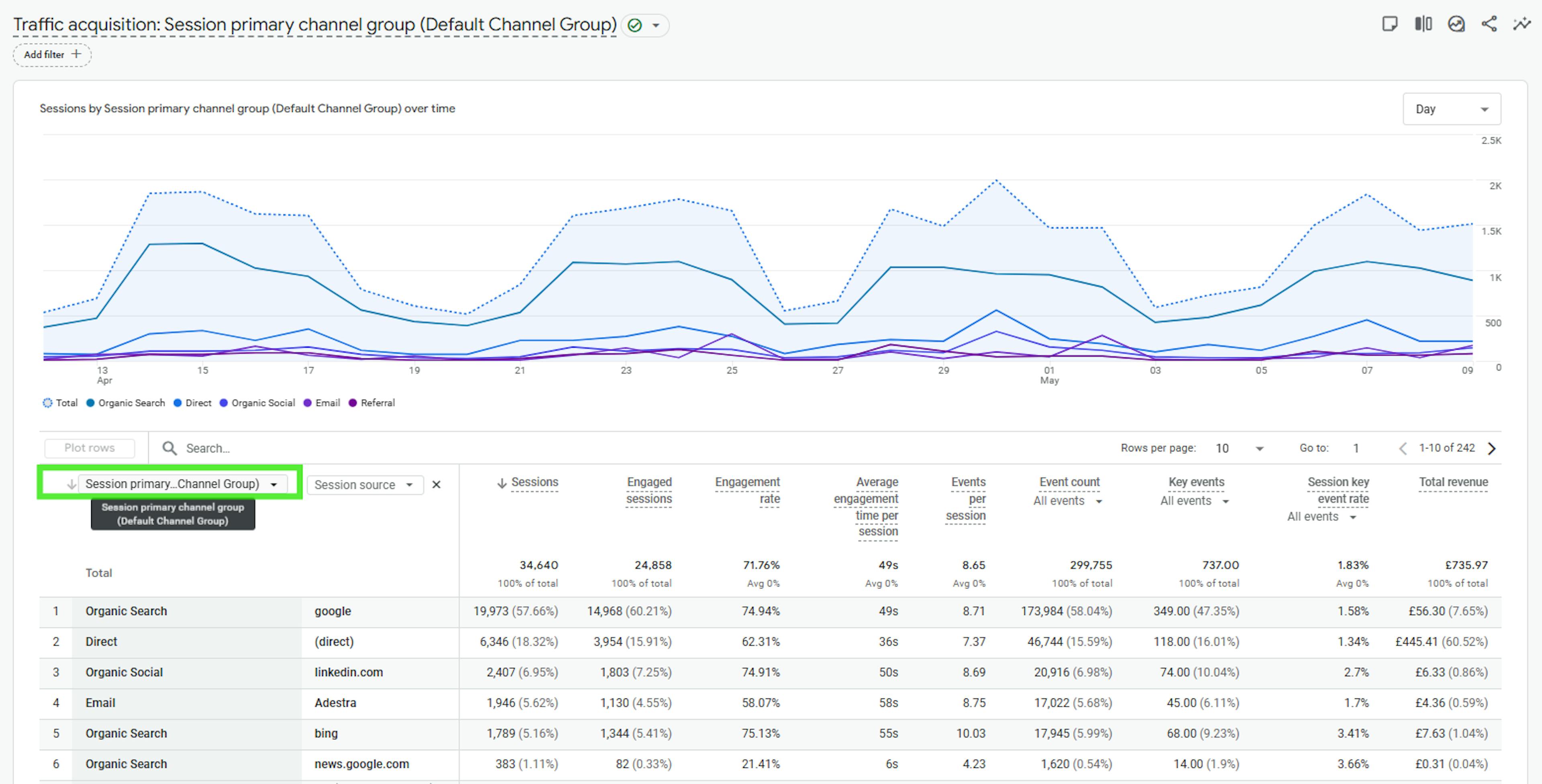Go to next page of results

tap(1492, 448)
